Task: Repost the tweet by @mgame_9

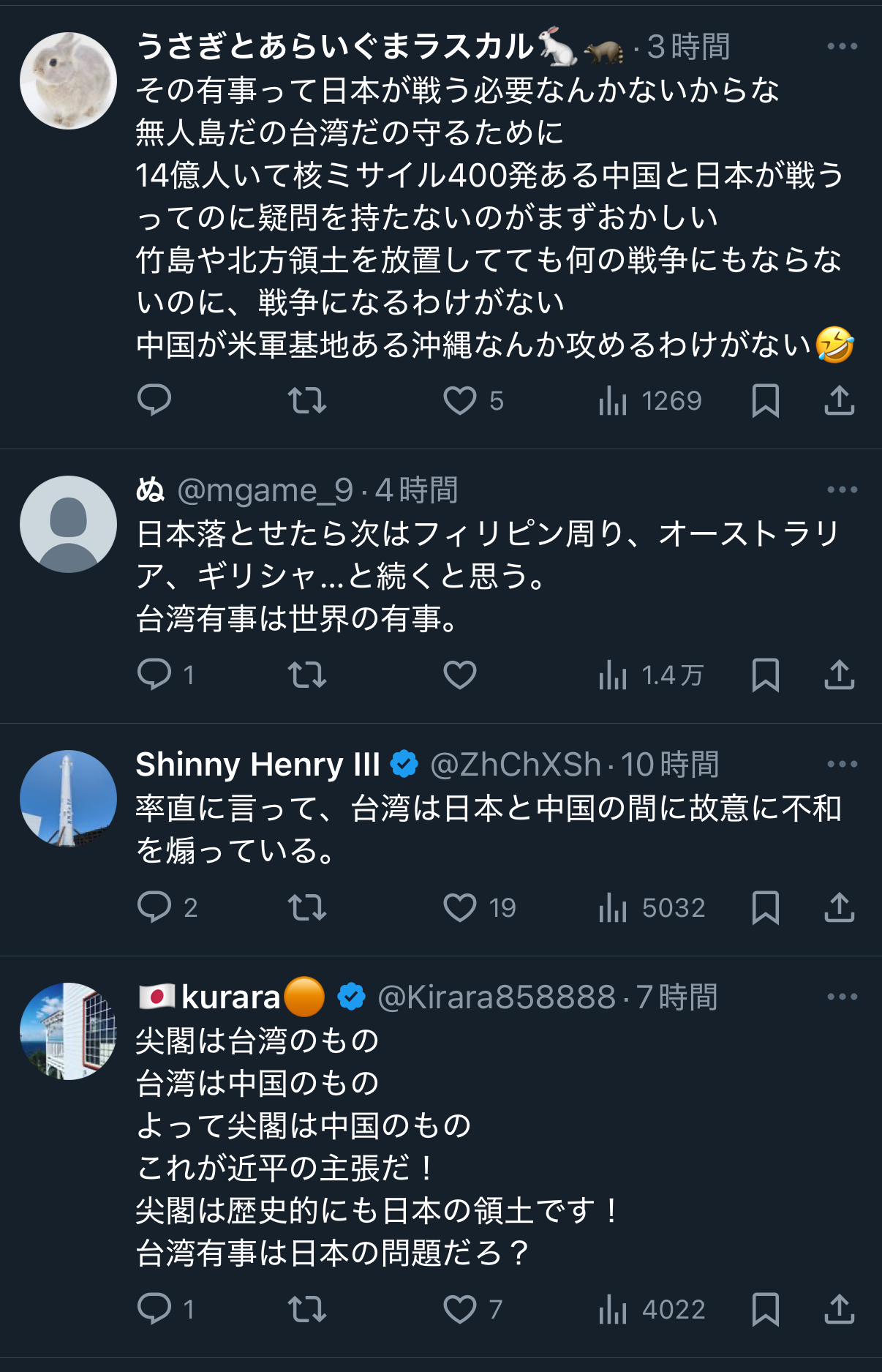Action: 307,675
